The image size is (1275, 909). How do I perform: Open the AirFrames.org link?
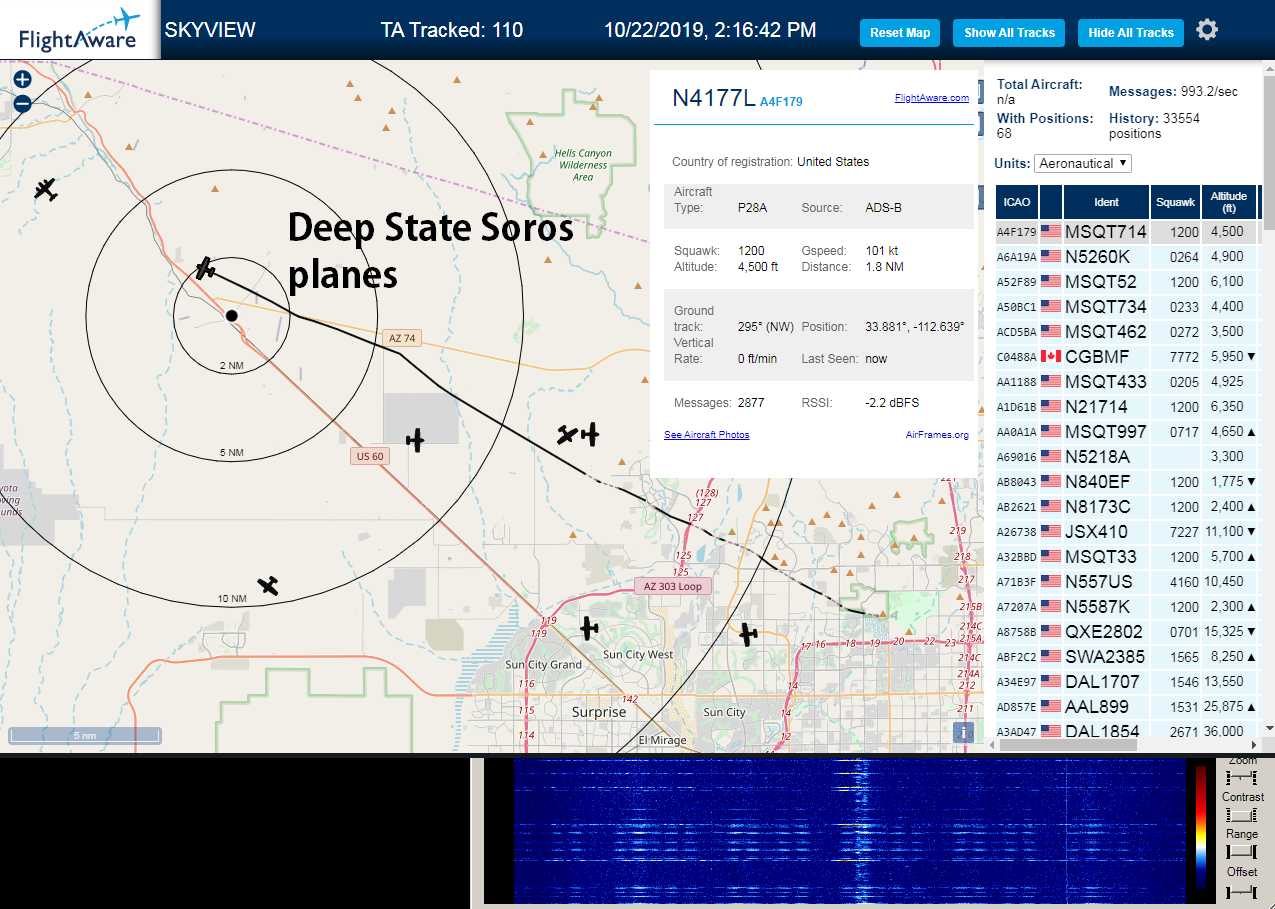pyautogui.click(x=937, y=435)
